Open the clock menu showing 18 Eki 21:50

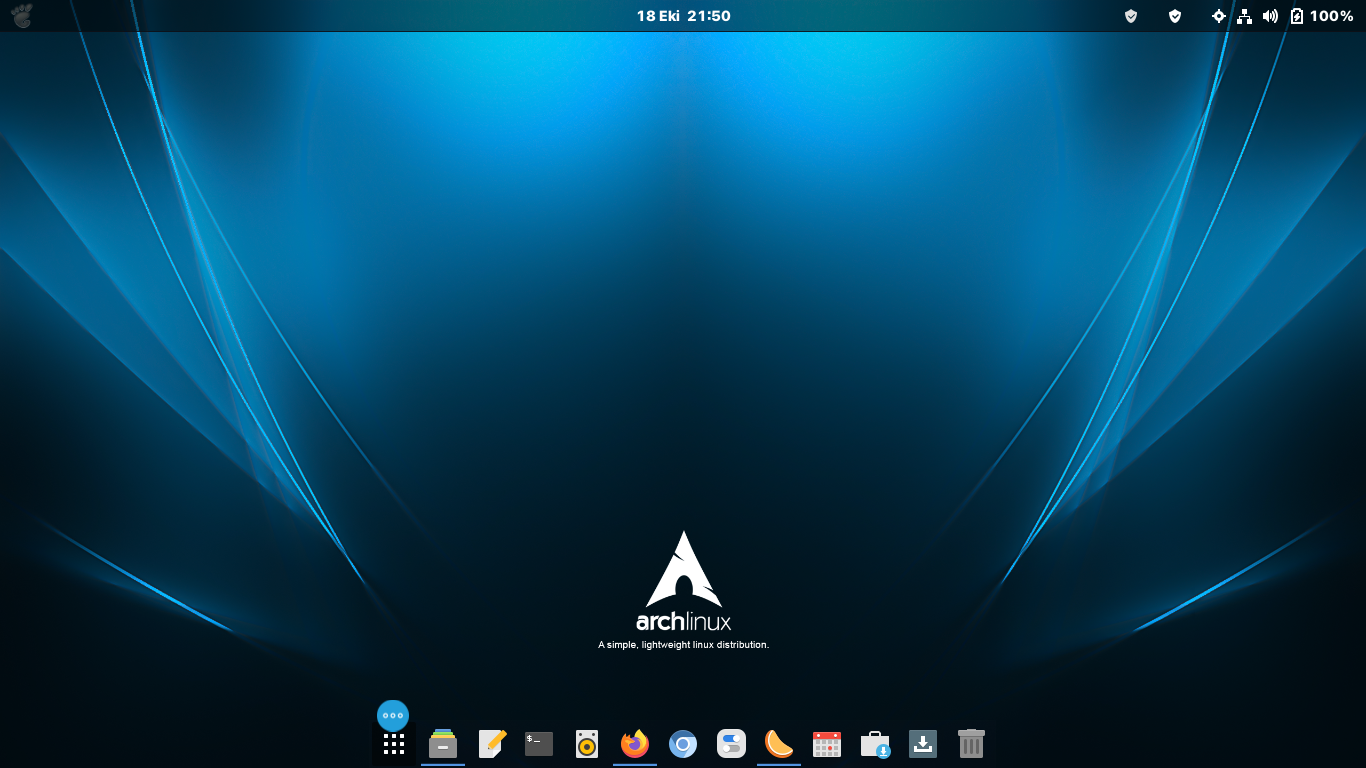684,16
